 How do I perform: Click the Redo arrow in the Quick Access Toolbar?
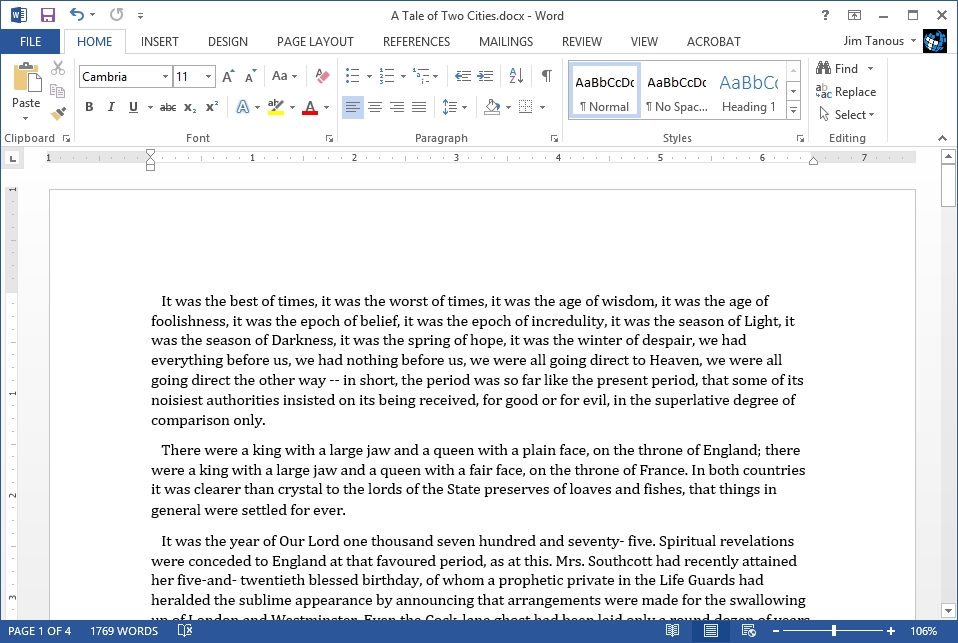(x=116, y=15)
